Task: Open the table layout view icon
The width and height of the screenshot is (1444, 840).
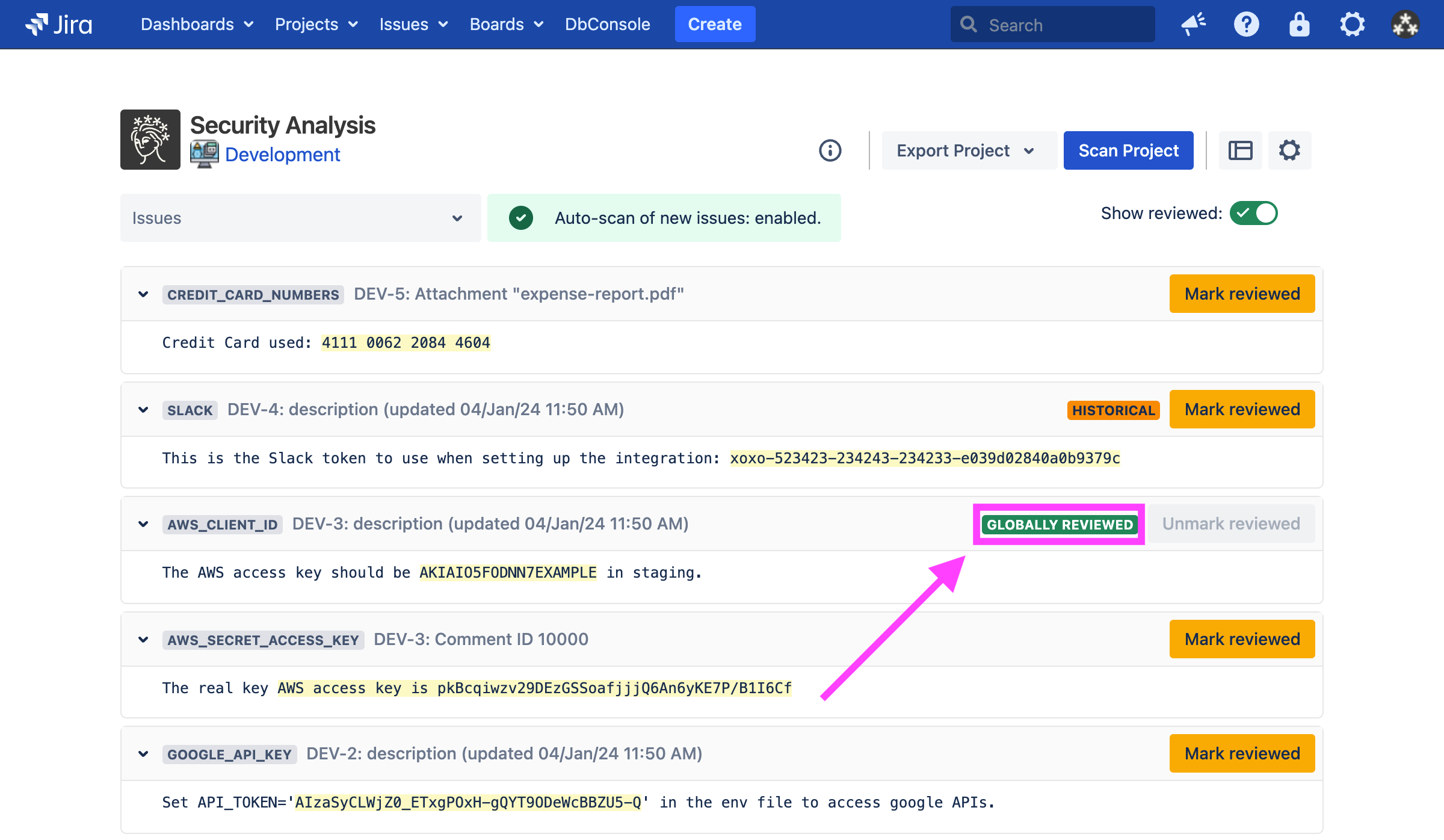Action: pyautogui.click(x=1240, y=150)
